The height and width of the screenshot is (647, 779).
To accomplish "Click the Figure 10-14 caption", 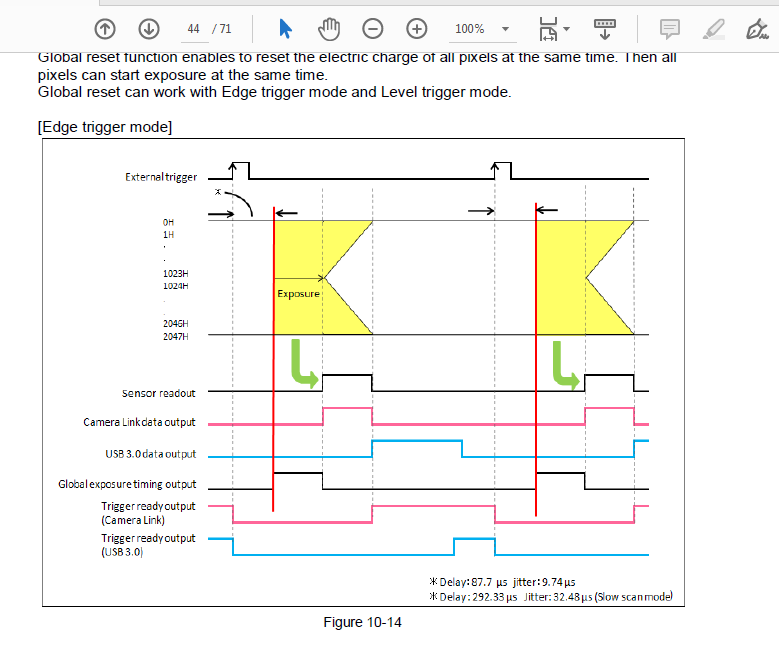I will point(362,622).
